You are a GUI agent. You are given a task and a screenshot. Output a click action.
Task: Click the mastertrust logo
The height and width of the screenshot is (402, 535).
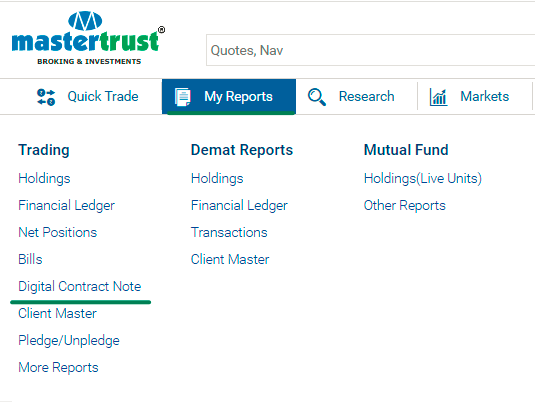[x=88, y=38]
